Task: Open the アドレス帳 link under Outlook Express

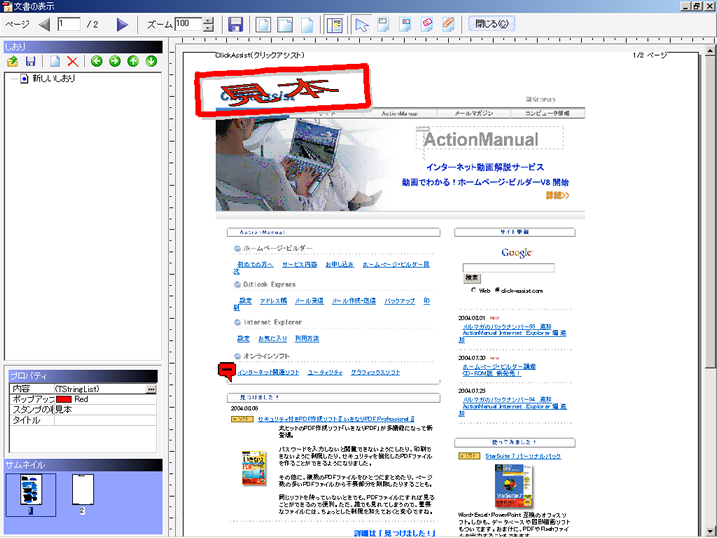Action: [273, 301]
